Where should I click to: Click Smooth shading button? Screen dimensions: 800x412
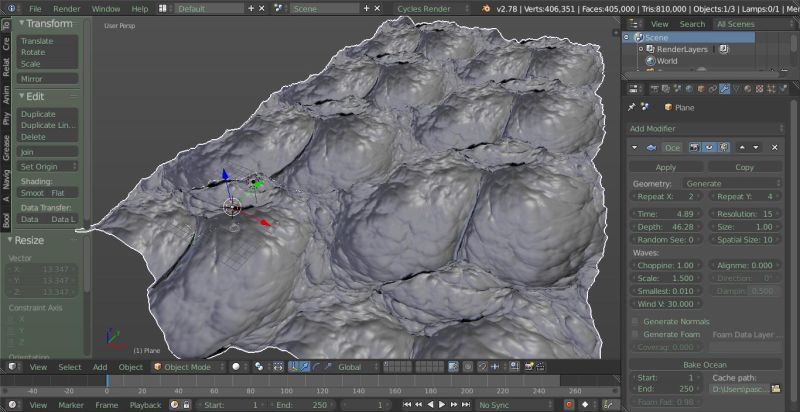pos(32,193)
